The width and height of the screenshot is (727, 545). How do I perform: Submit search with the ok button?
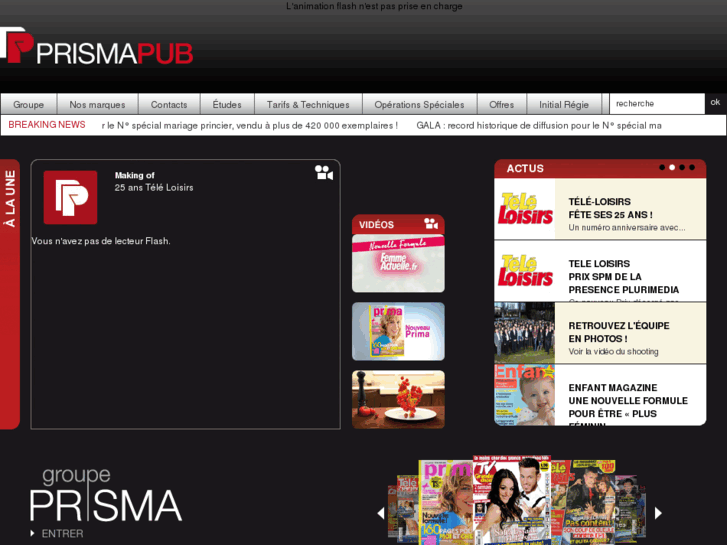coord(715,103)
